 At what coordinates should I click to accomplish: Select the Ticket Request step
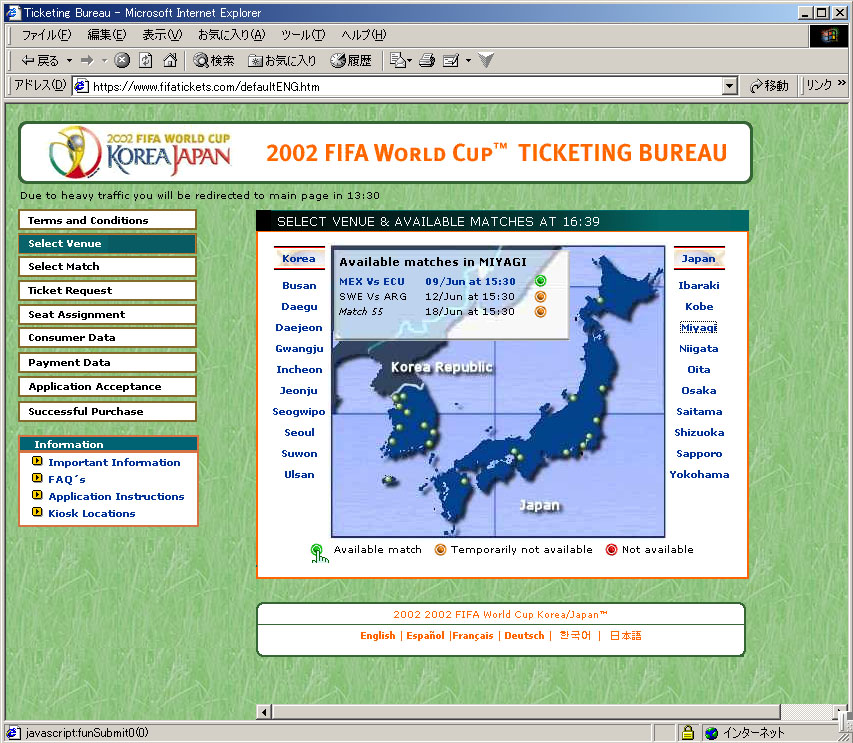[x=107, y=290]
